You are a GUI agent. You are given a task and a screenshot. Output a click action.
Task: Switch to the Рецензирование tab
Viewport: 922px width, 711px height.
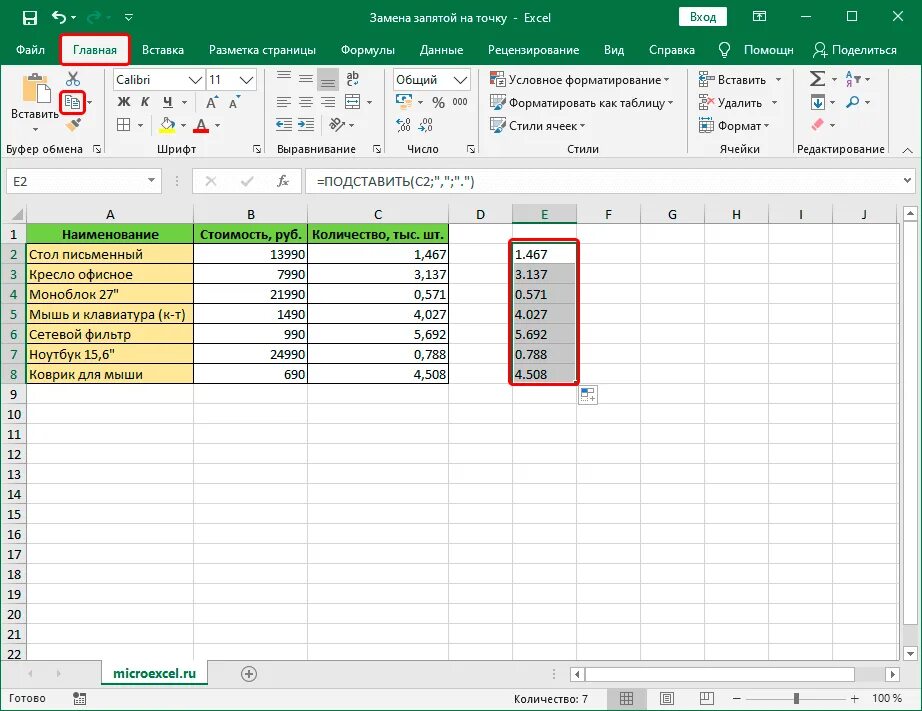533,50
